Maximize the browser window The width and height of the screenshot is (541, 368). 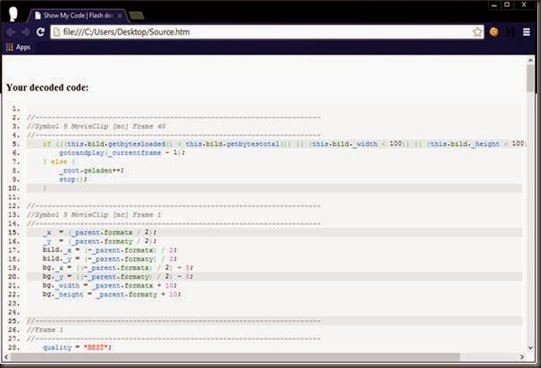click(x=507, y=5)
